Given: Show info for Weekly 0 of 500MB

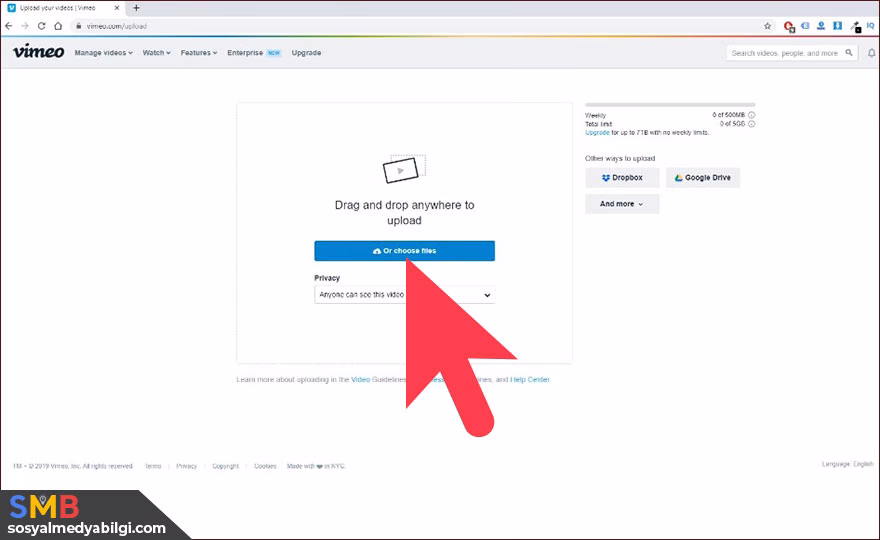Looking at the screenshot, I should 751,115.
